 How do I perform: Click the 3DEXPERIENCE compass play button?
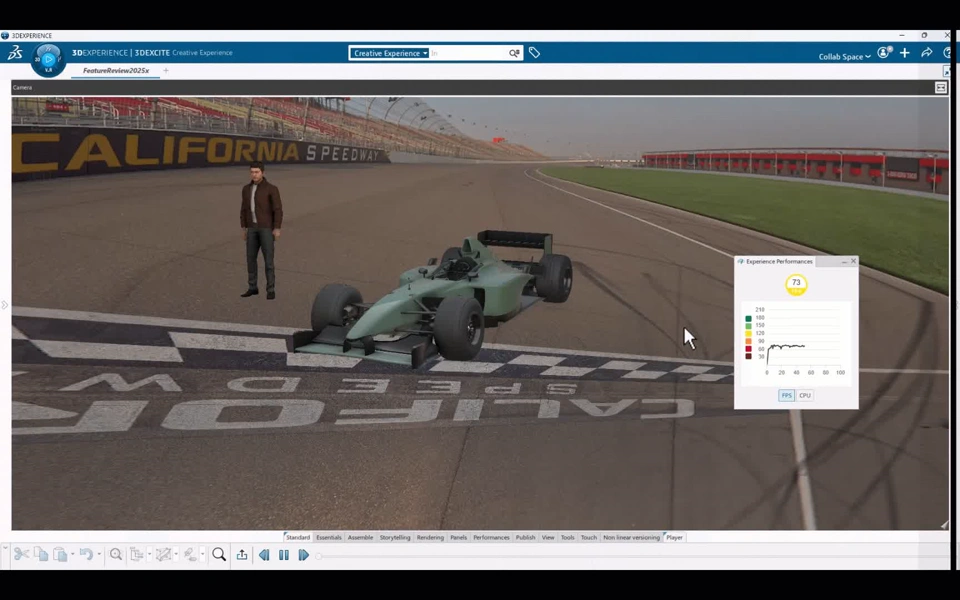tap(48, 60)
